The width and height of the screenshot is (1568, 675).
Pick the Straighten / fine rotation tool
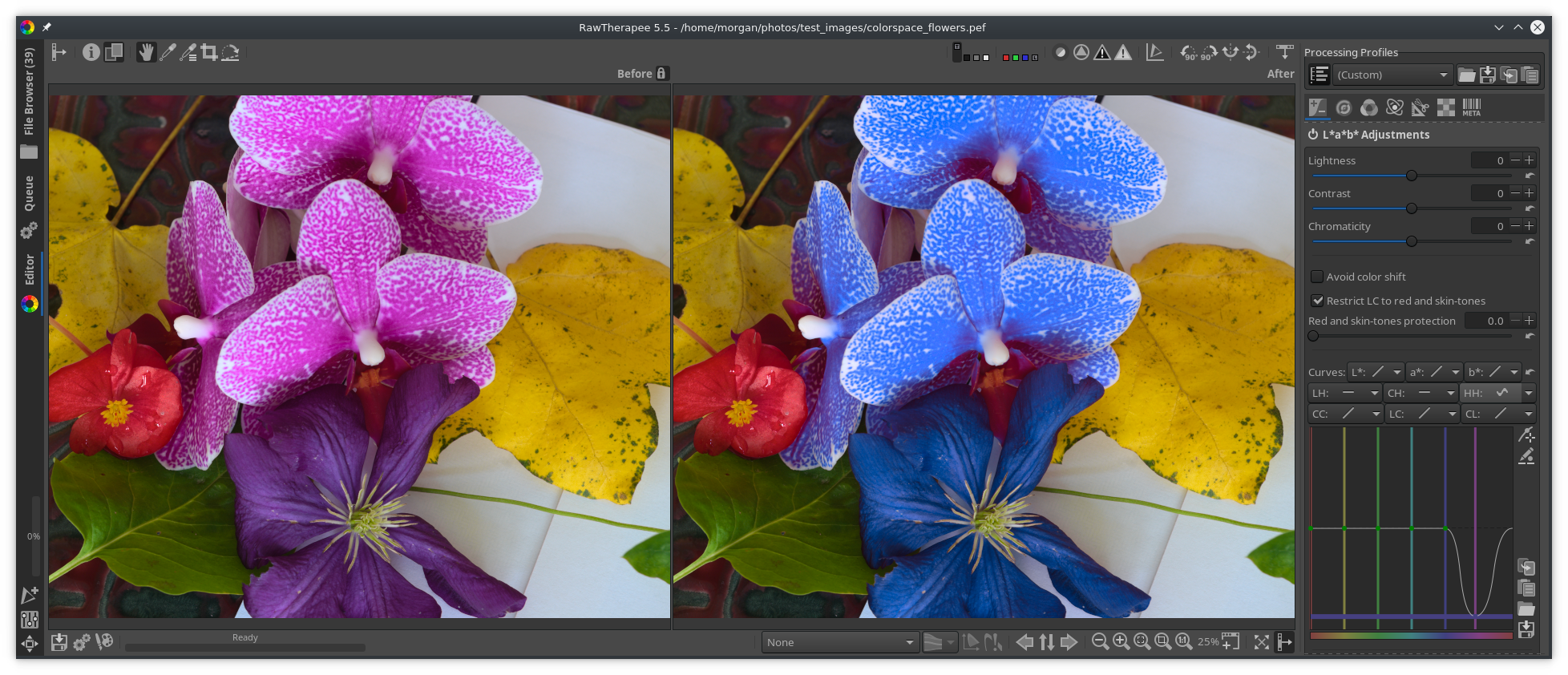(x=231, y=53)
